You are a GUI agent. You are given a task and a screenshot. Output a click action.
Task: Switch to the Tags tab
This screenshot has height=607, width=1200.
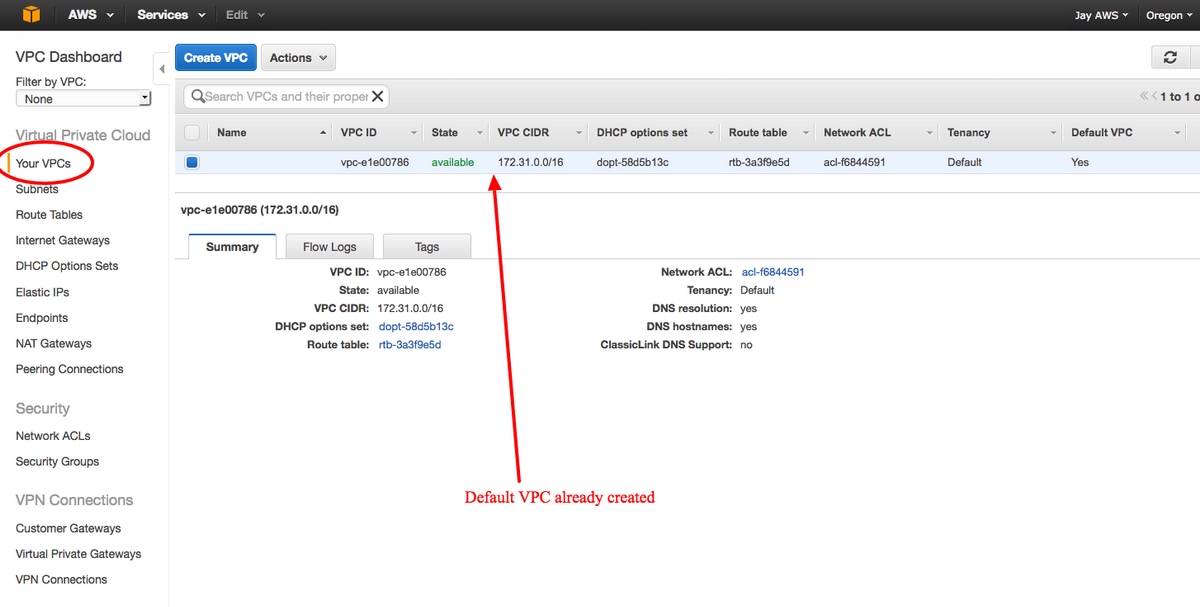[427, 247]
